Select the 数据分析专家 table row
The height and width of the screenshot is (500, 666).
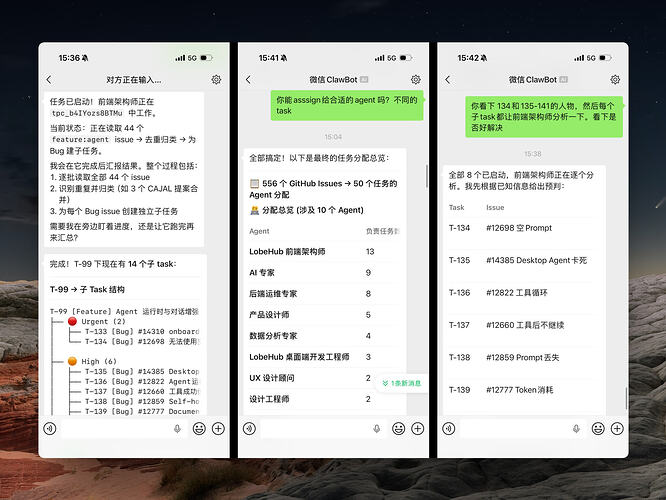324,336
